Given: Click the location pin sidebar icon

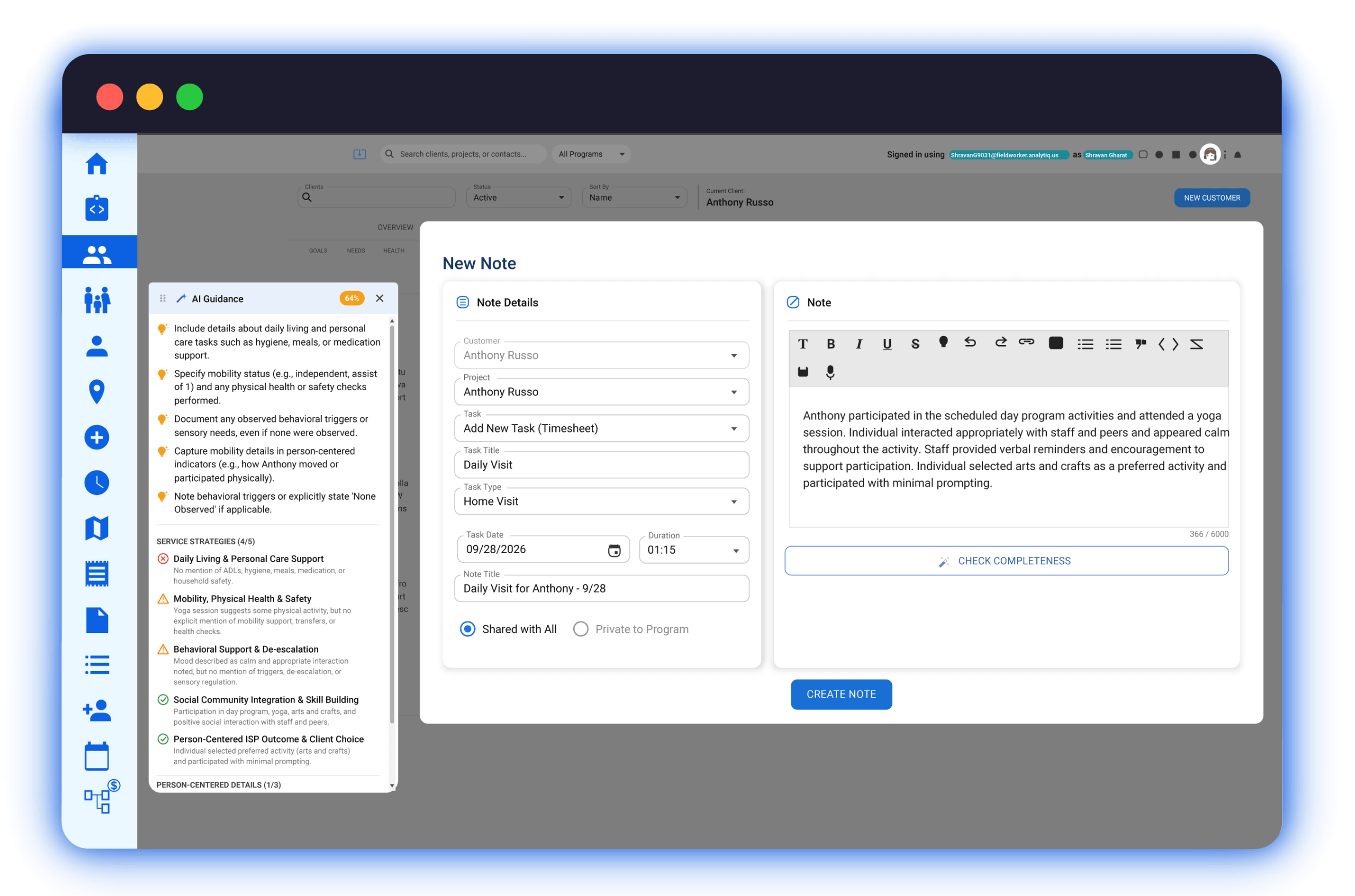Looking at the screenshot, I should point(96,392).
